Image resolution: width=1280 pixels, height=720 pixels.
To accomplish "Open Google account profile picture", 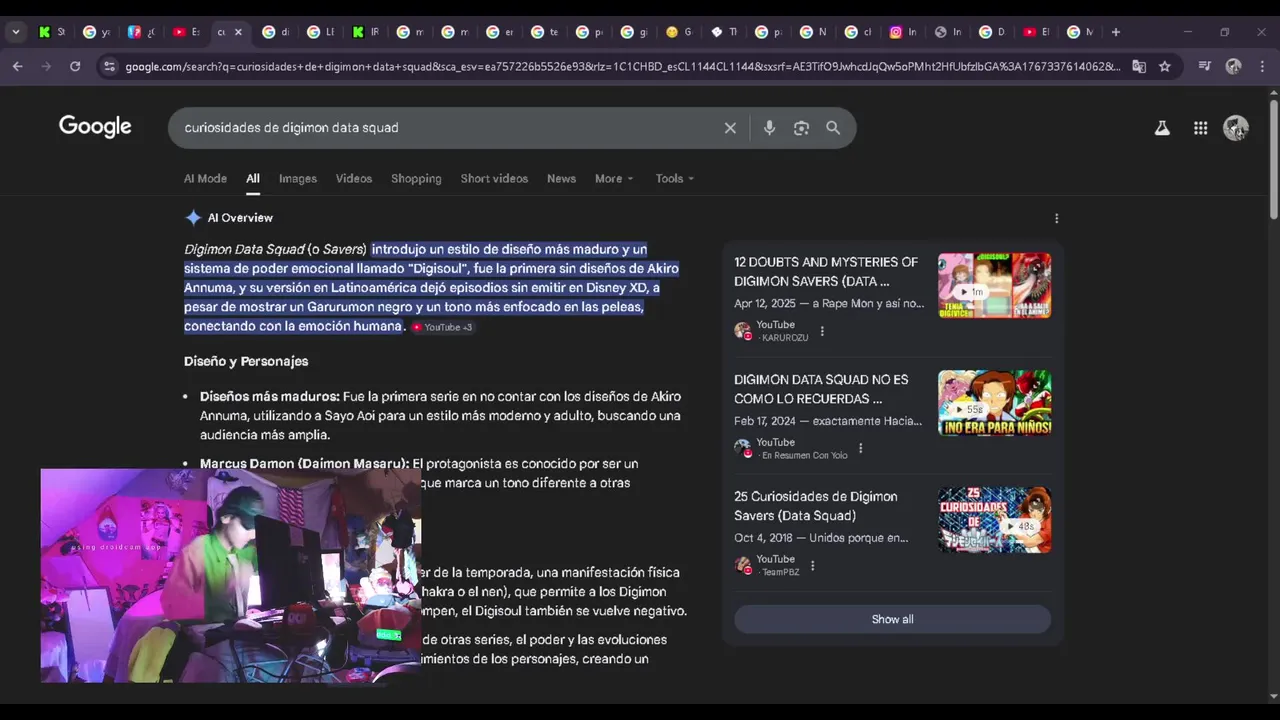I will [x=1236, y=128].
